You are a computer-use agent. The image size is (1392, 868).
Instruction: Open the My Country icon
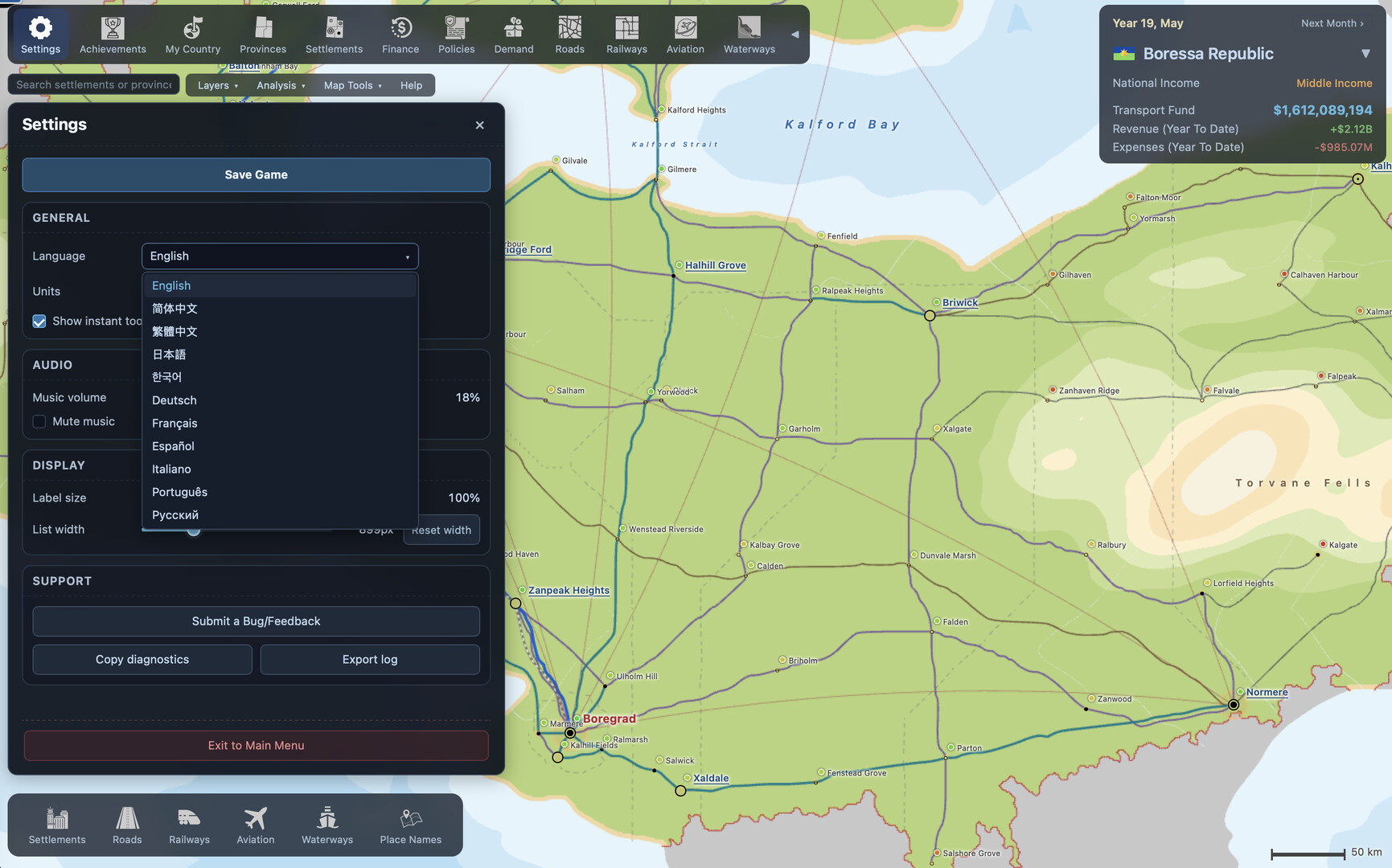point(193,35)
